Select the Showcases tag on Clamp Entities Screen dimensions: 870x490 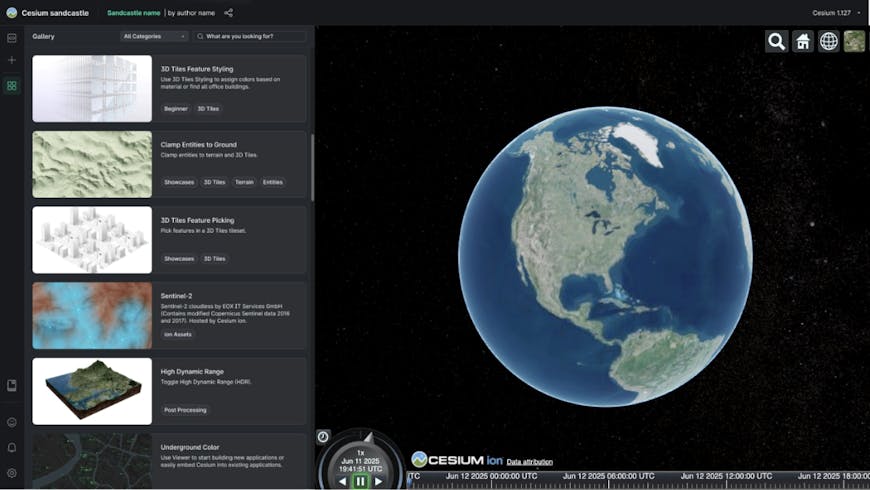179,182
